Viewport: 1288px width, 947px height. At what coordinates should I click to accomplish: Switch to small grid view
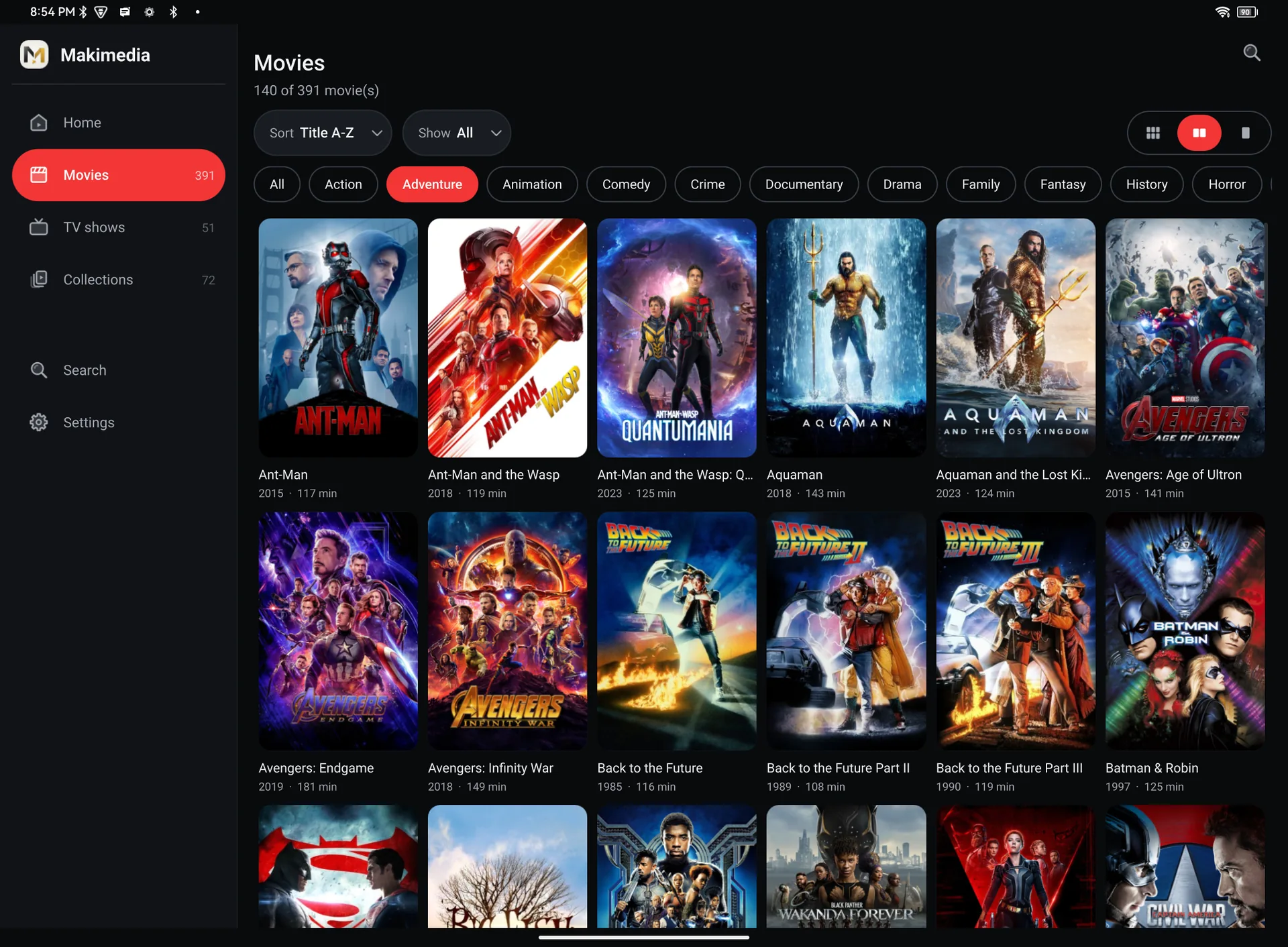pyautogui.click(x=1153, y=133)
